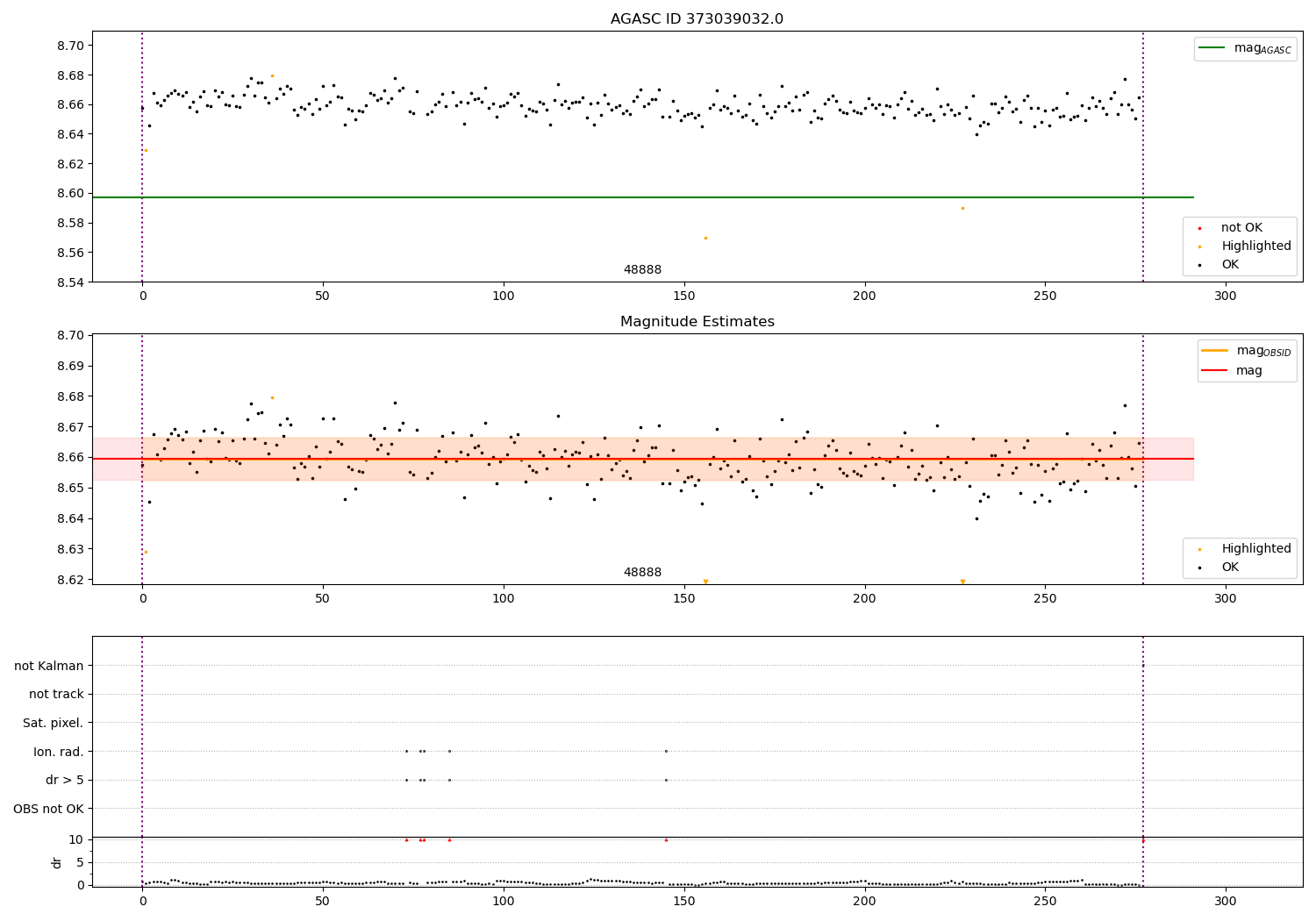
Task: Click the "dr > 5" point near x=145
Action: point(666,780)
